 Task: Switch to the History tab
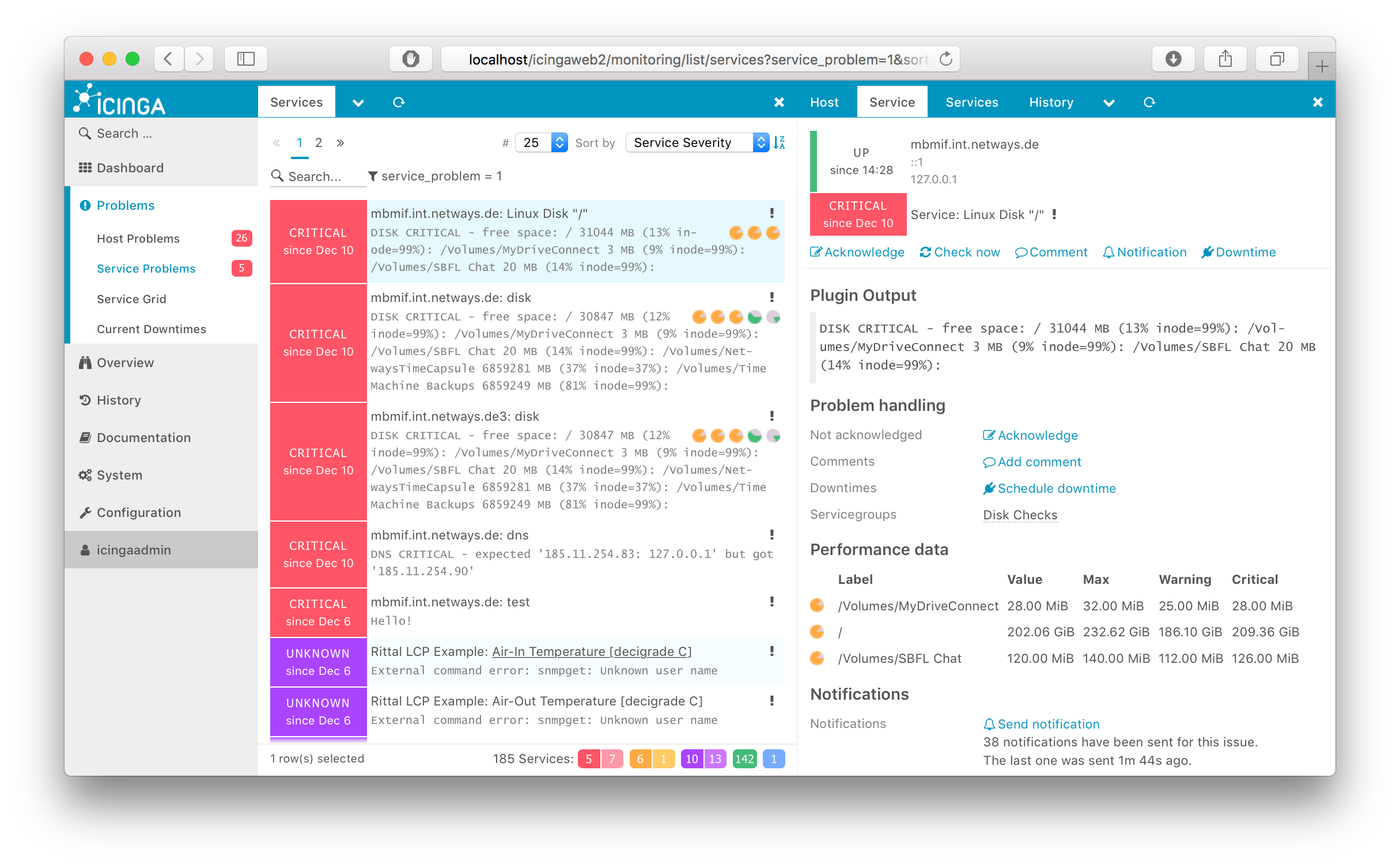click(x=1051, y=102)
